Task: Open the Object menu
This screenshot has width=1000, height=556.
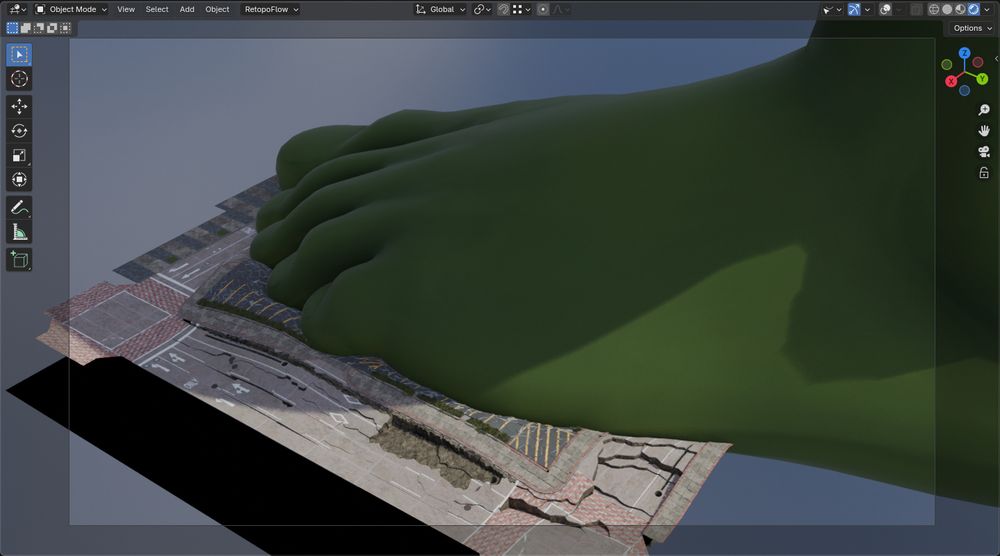Action: pyautogui.click(x=217, y=10)
